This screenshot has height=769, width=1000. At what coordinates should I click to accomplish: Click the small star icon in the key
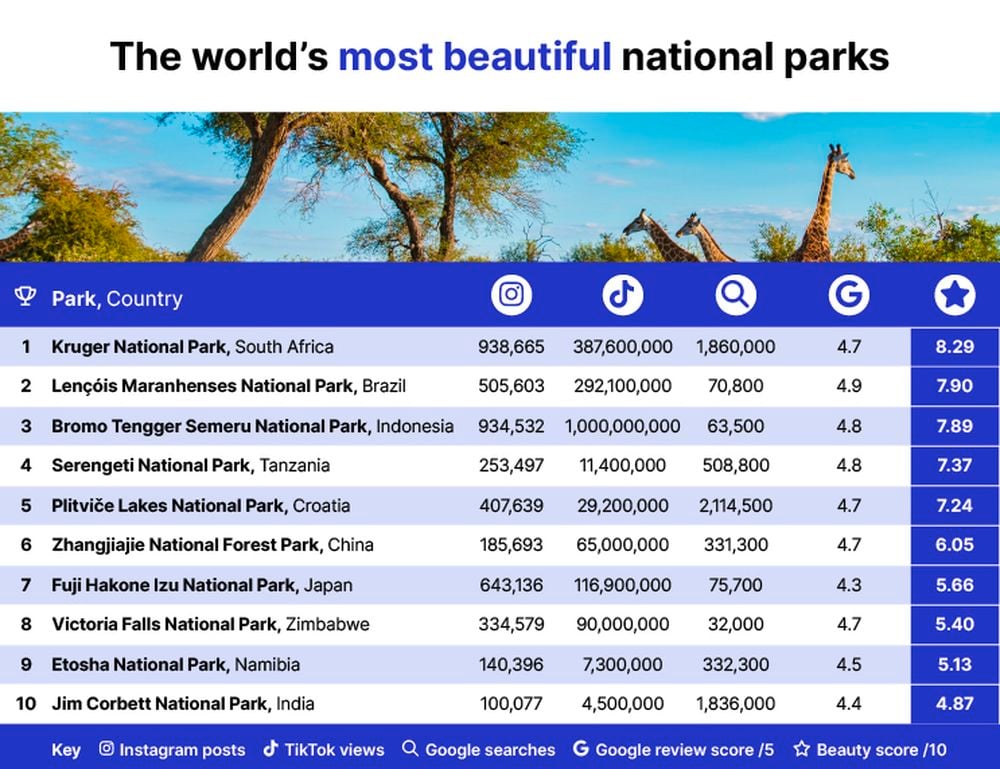pos(802,749)
